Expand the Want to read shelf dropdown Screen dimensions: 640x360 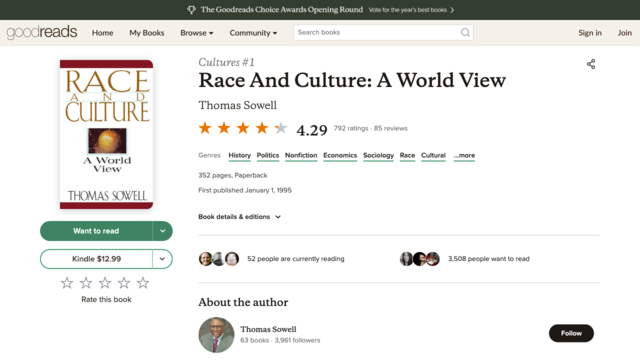(162, 231)
